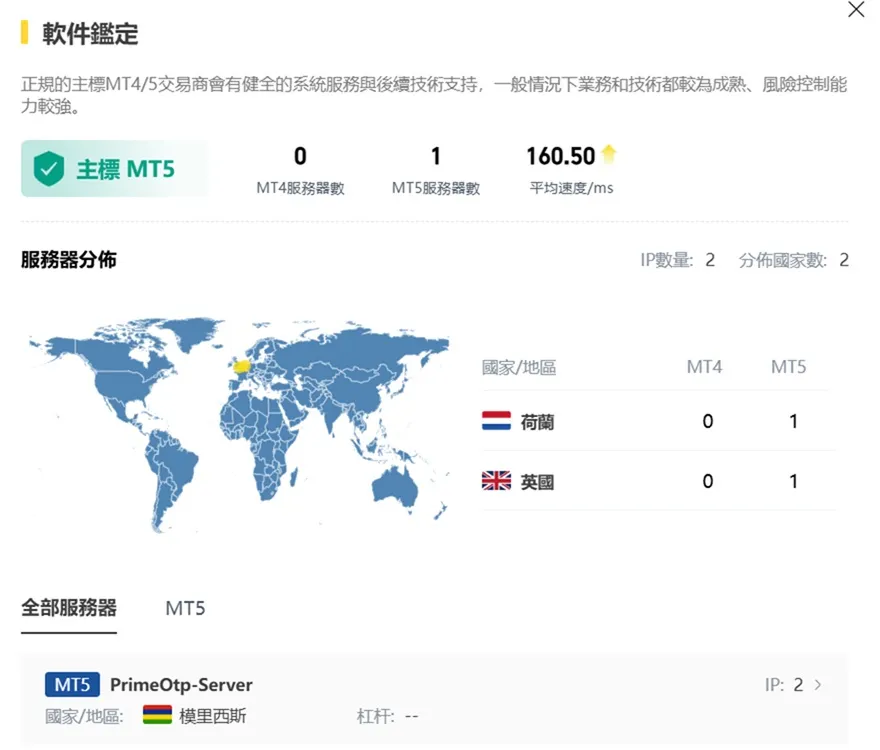Click the MT4 count for 荷蘭

[x=708, y=421]
